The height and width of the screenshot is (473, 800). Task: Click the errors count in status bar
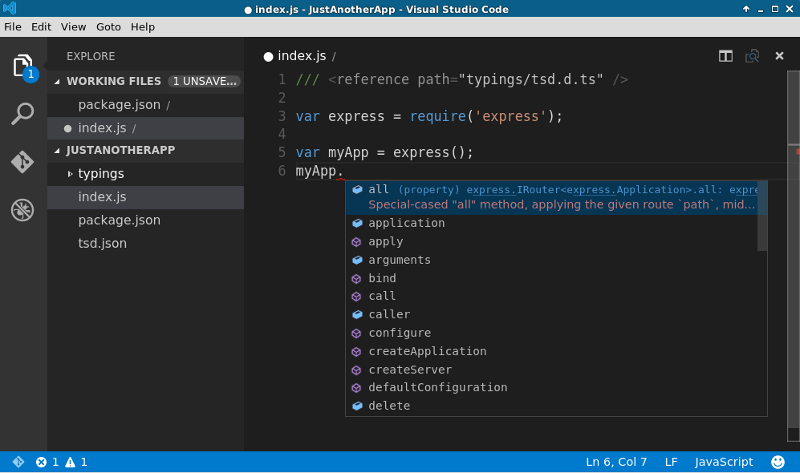point(47,462)
